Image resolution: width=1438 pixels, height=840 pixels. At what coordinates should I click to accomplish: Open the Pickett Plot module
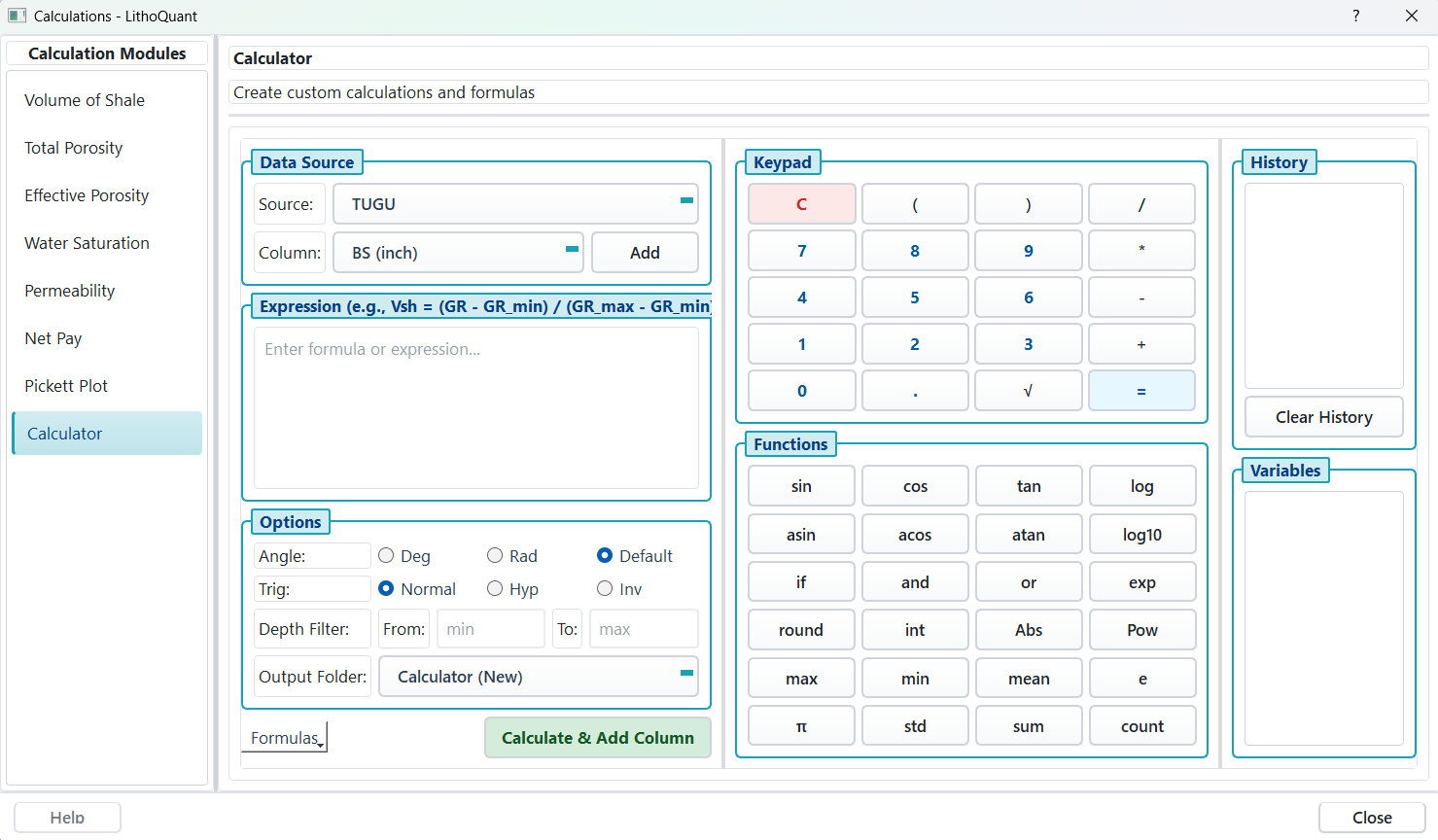(66, 386)
